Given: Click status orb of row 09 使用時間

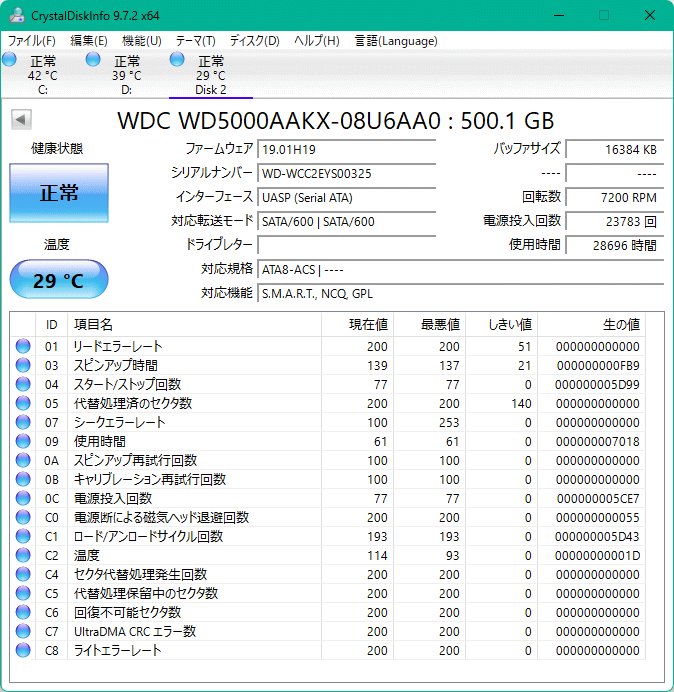Looking at the screenshot, I should (23, 441).
